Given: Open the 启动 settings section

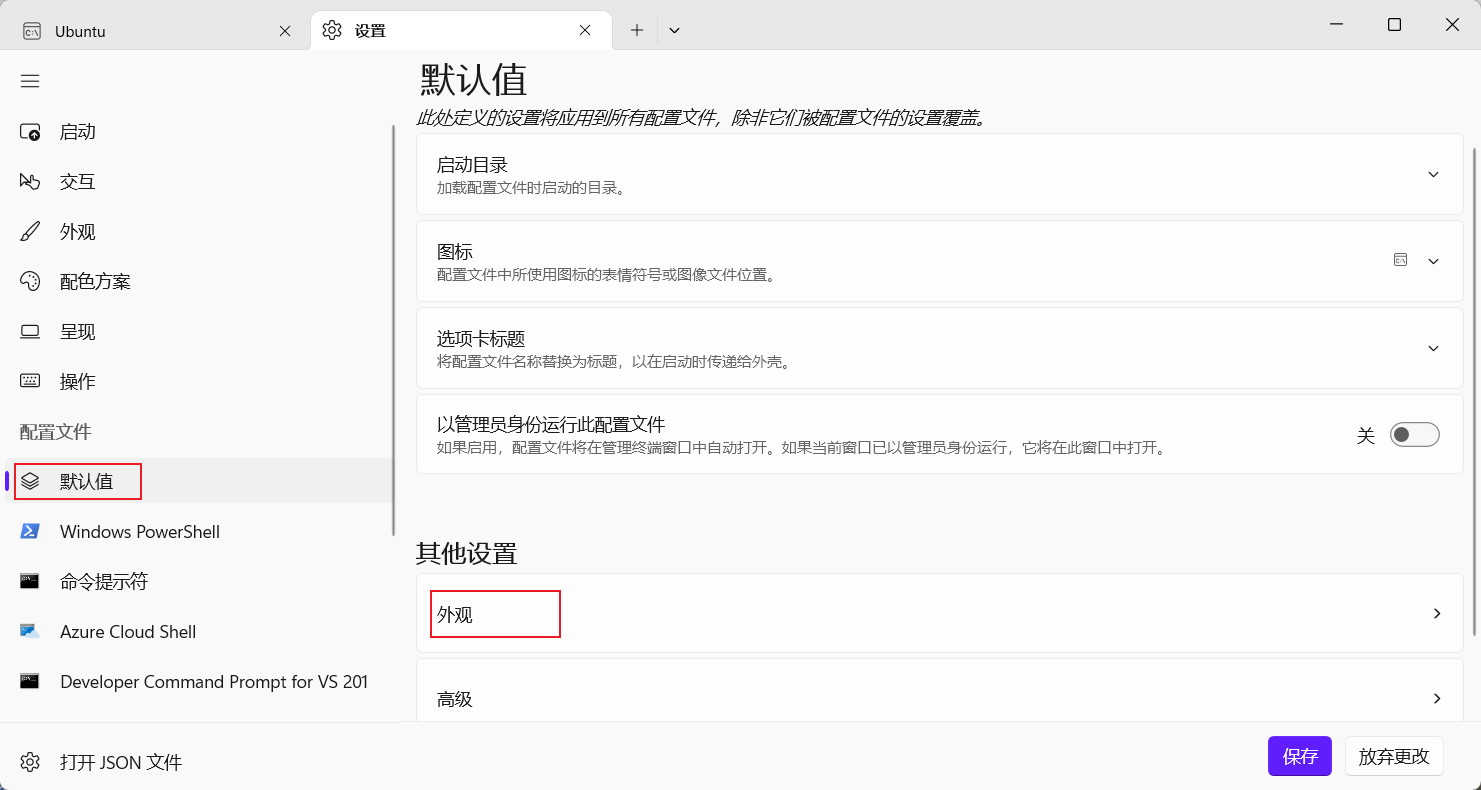Looking at the screenshot, I should [77, 131].
